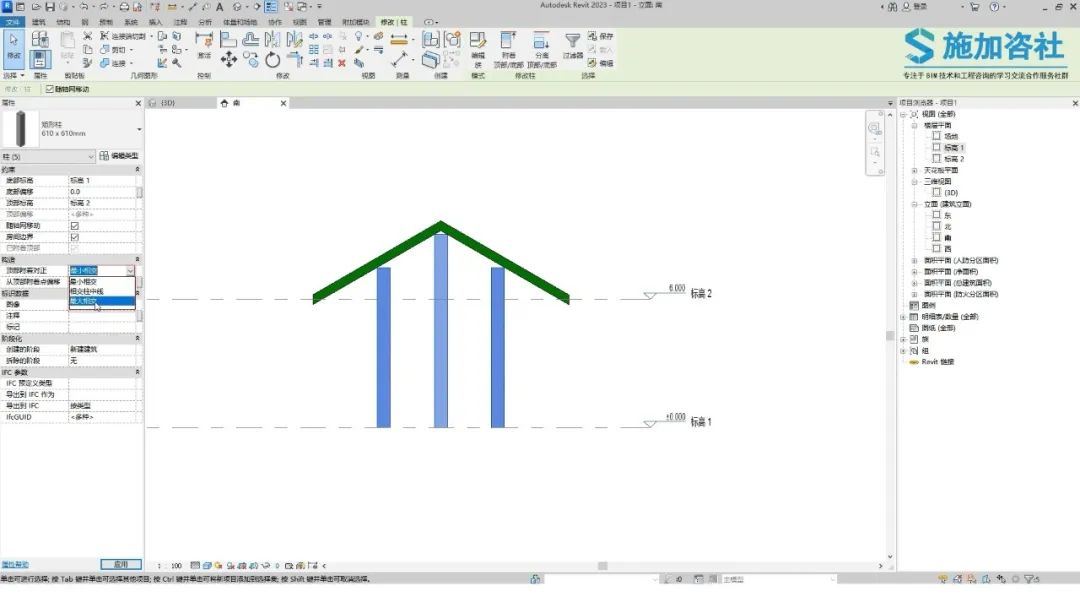Select 标高 2 floor plan in project browser

pyautogui.click(x=954, y=159)
